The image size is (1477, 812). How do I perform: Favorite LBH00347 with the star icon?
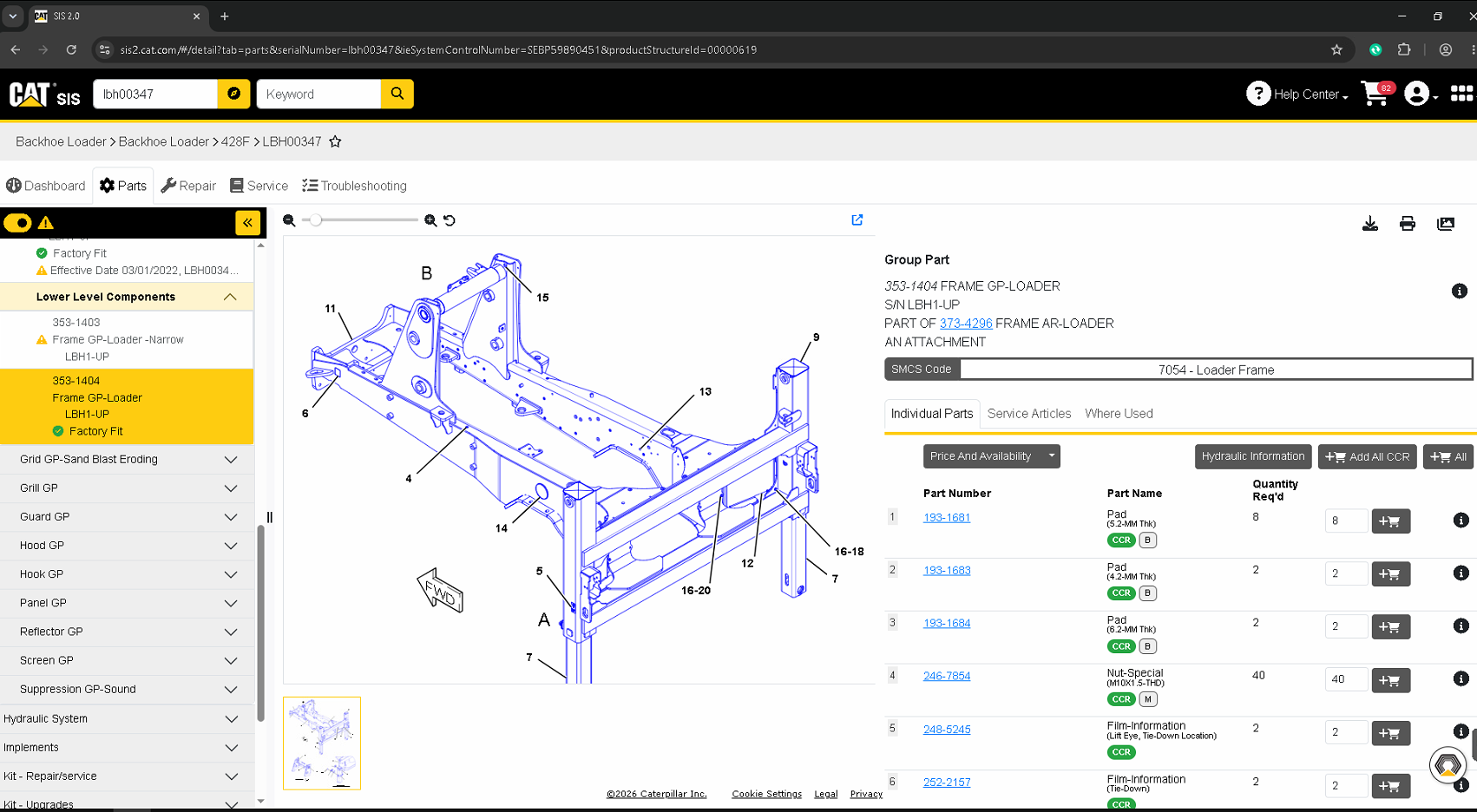(x=335, y=141)
